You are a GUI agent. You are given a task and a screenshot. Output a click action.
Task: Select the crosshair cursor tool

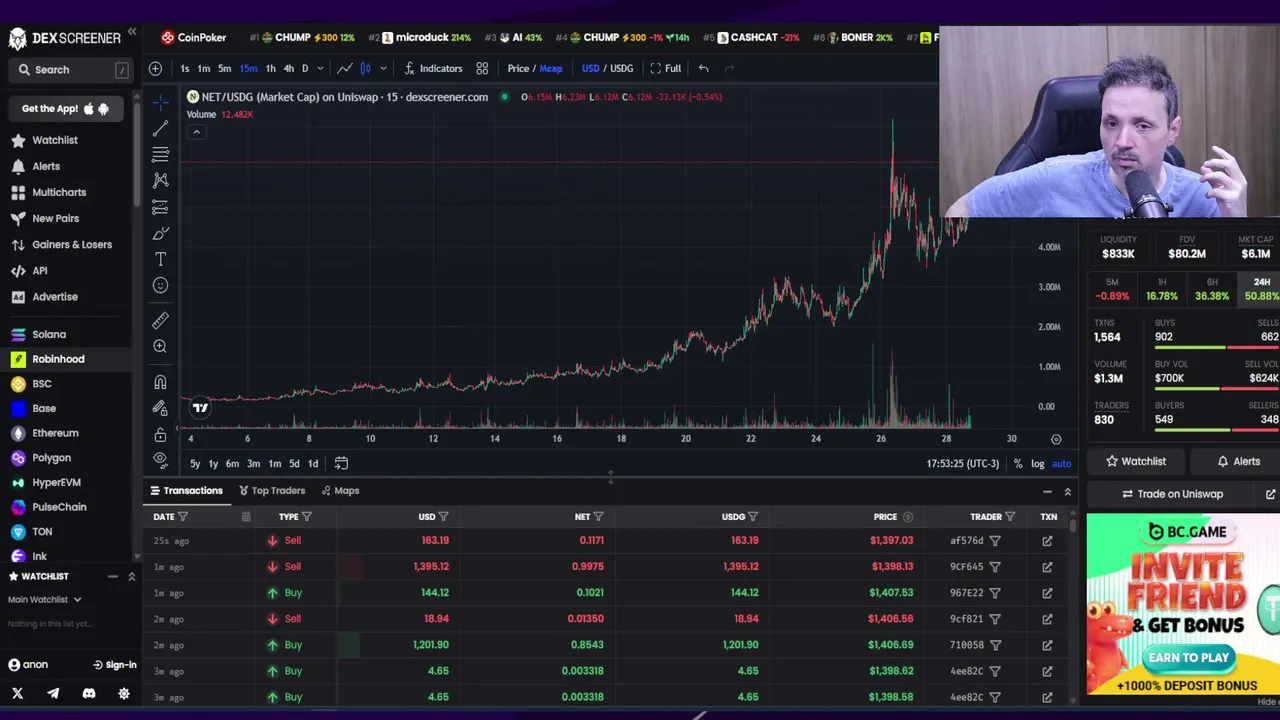pos(160,102)
